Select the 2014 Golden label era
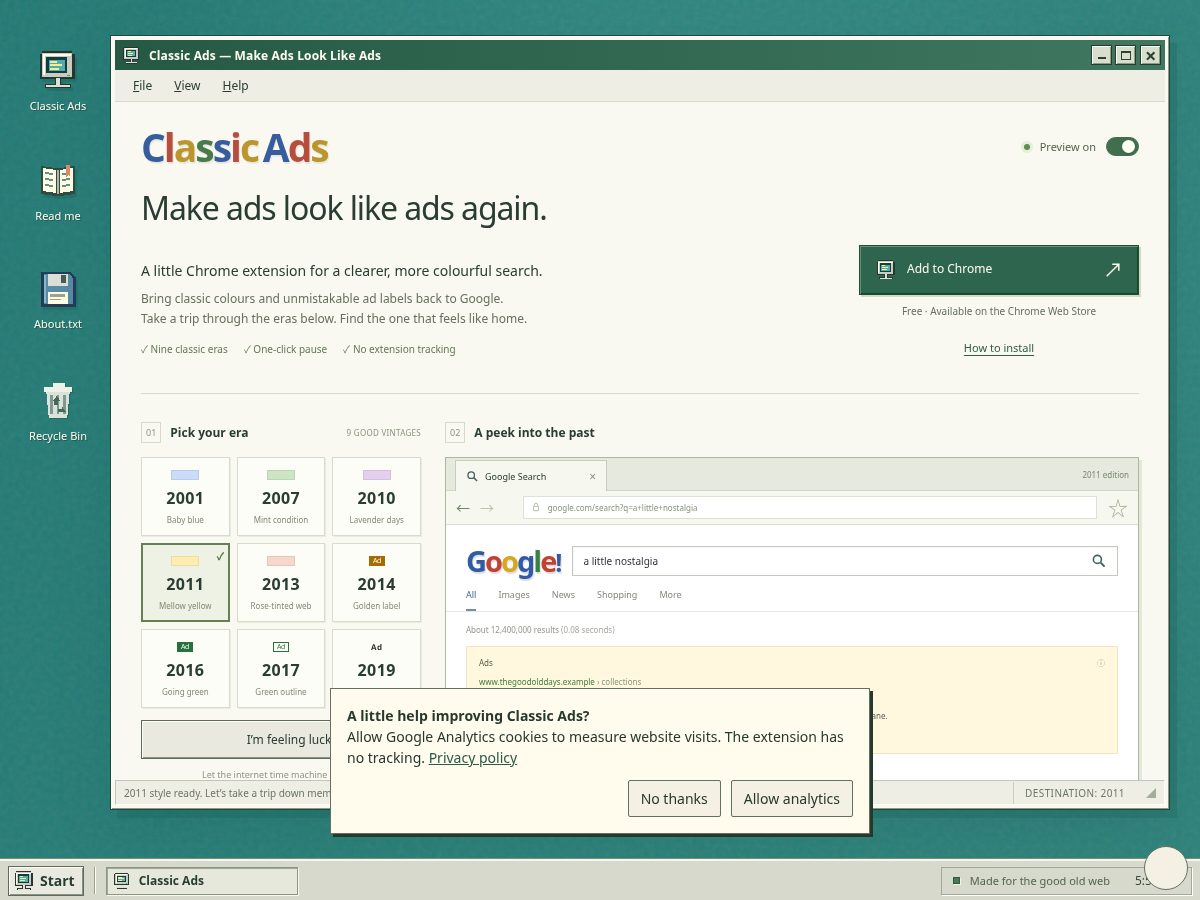Image resolution: width=1200 pixels, height=900 pixels. [376, 582]
